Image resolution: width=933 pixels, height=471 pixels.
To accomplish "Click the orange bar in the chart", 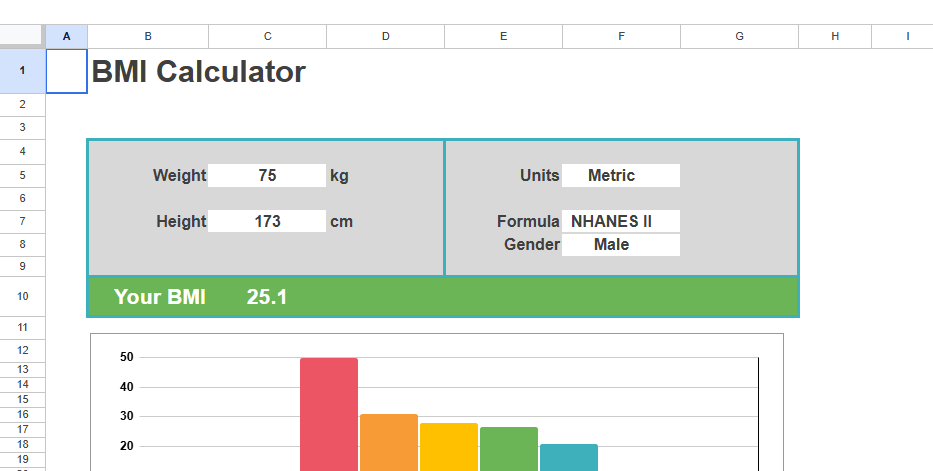I will [388, 440].
